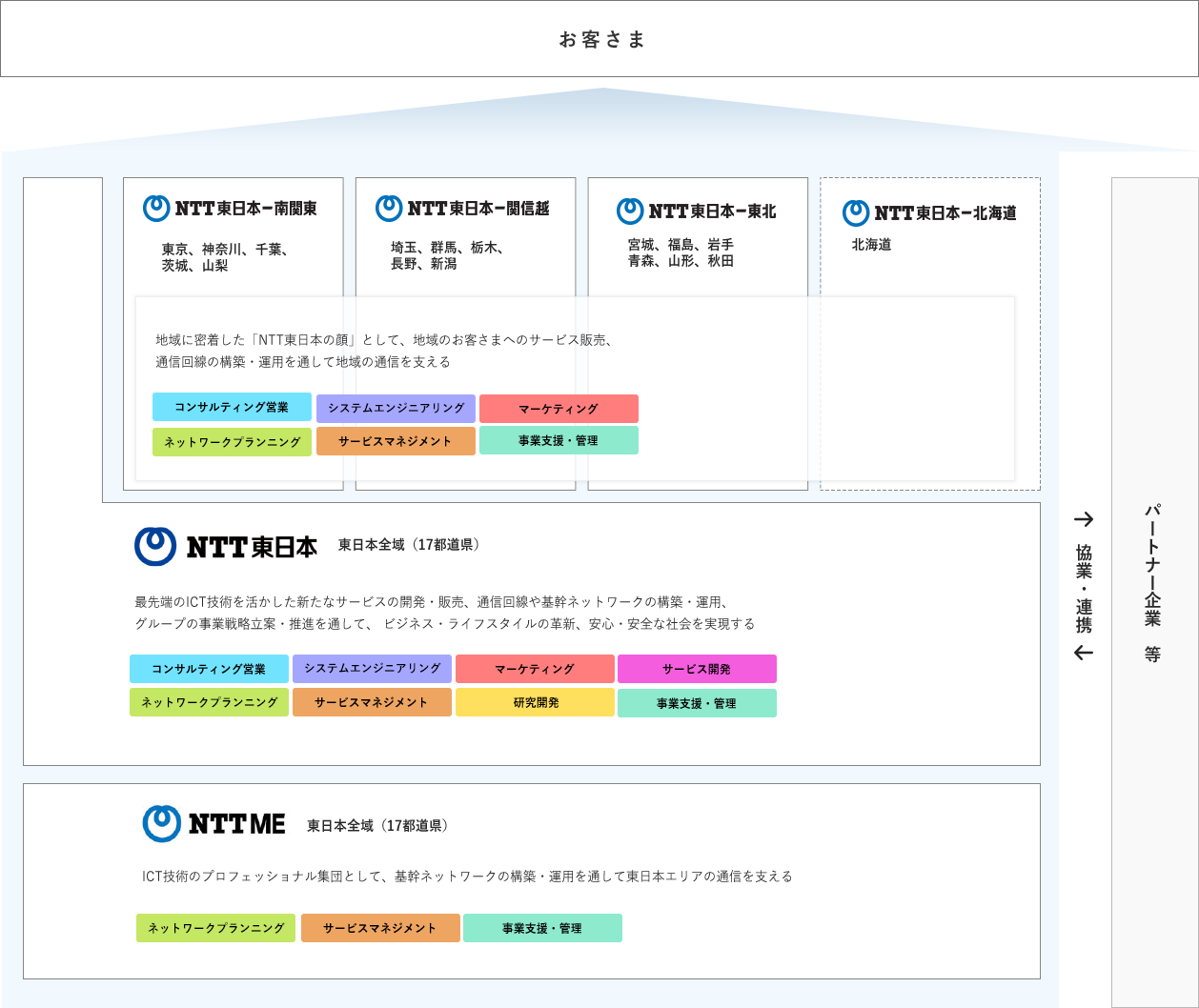Click 宮城、福島、岩手、青森、山形、秋田 prefecture text
Viewport: 1199px width, 1008px height.
coord(681,252)
